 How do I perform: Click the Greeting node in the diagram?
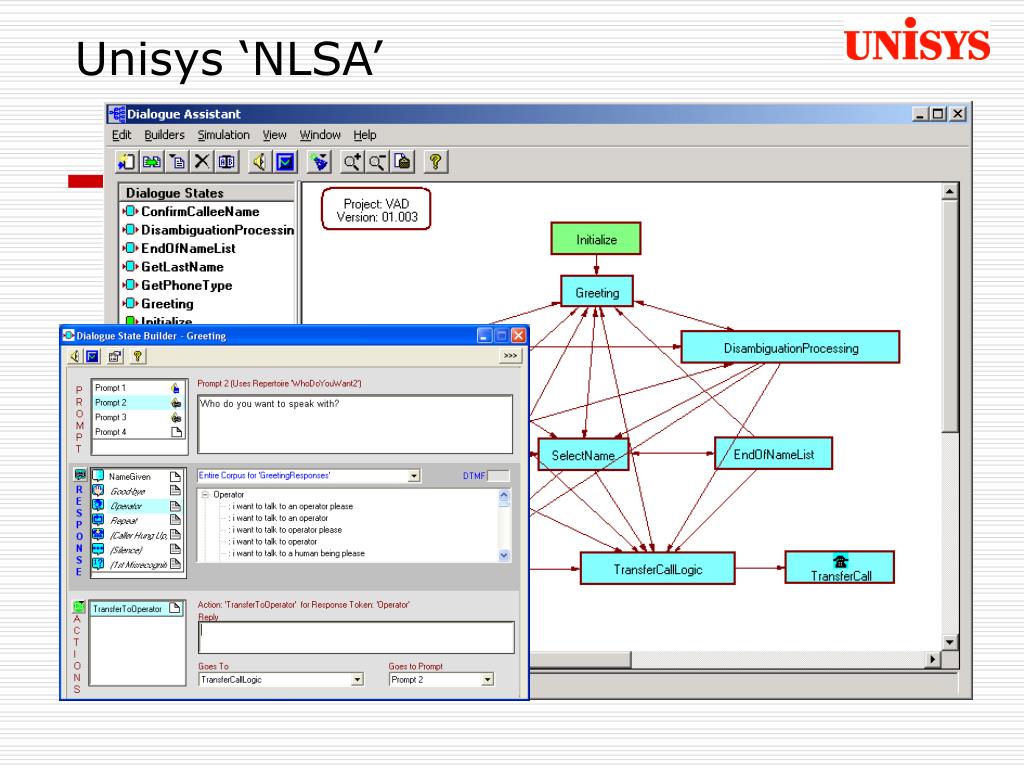(597, 292)
